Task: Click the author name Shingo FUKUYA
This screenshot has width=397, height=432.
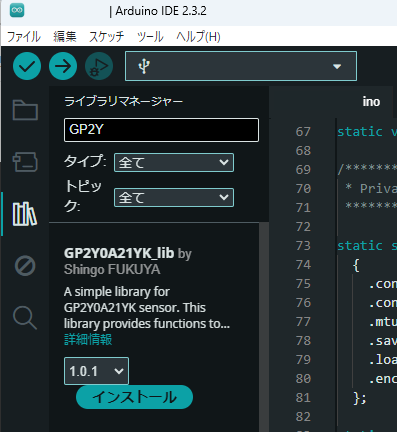Action: point(112,269)
